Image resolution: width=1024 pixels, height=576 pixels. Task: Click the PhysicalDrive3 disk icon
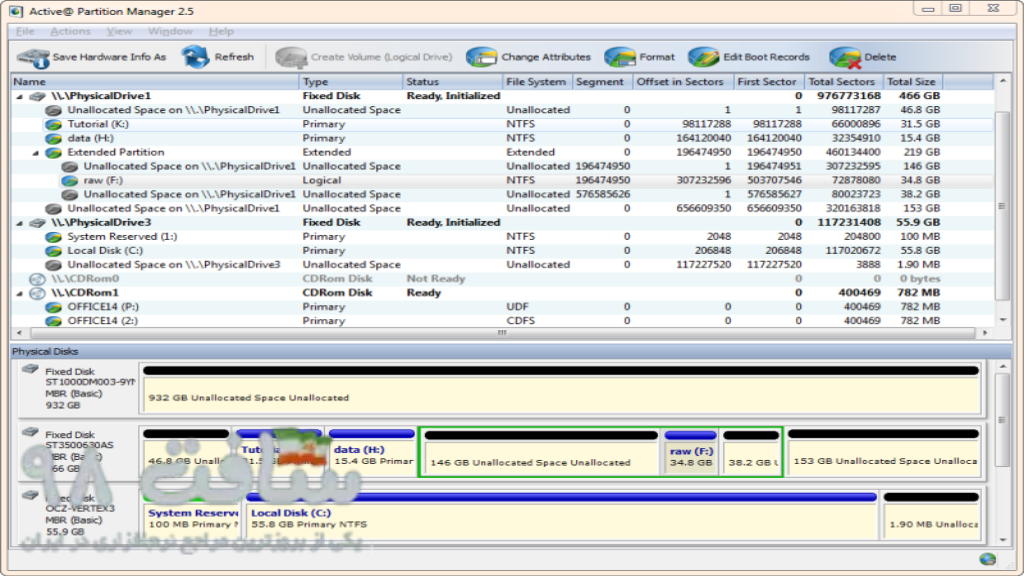38,223
